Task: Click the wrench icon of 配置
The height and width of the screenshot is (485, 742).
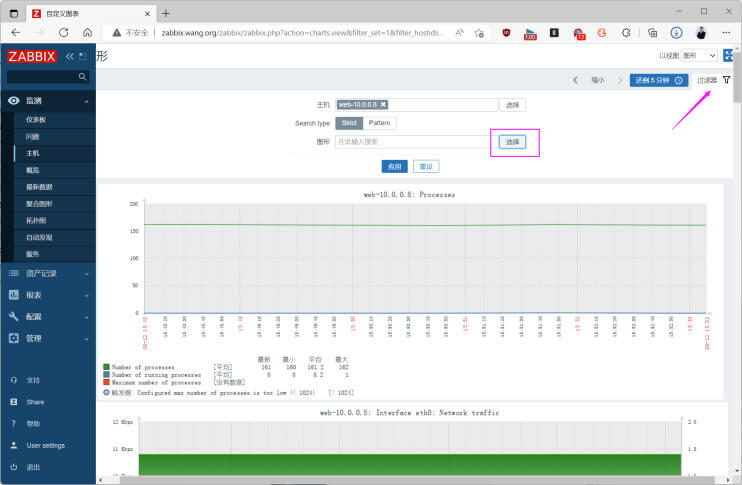Action: (x=14, y=317)
